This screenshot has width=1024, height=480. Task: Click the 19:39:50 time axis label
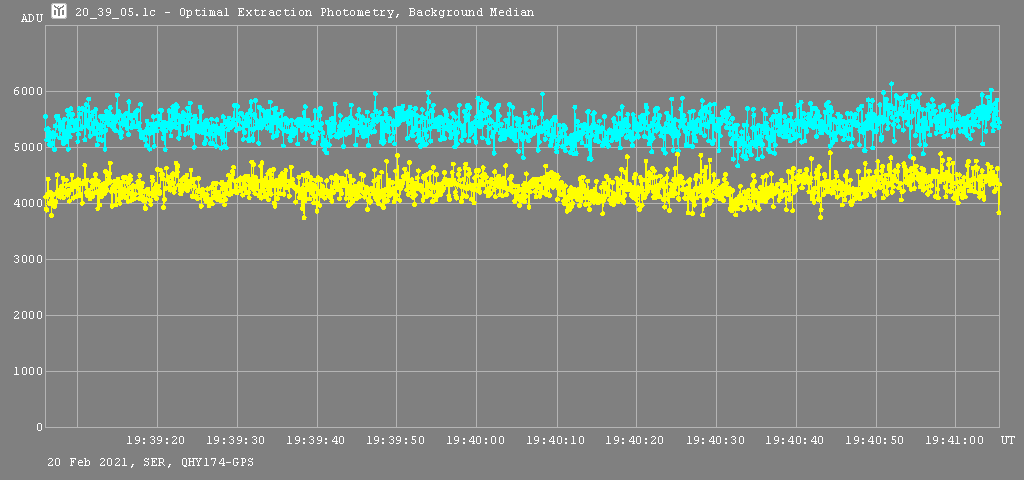point(396,440)
